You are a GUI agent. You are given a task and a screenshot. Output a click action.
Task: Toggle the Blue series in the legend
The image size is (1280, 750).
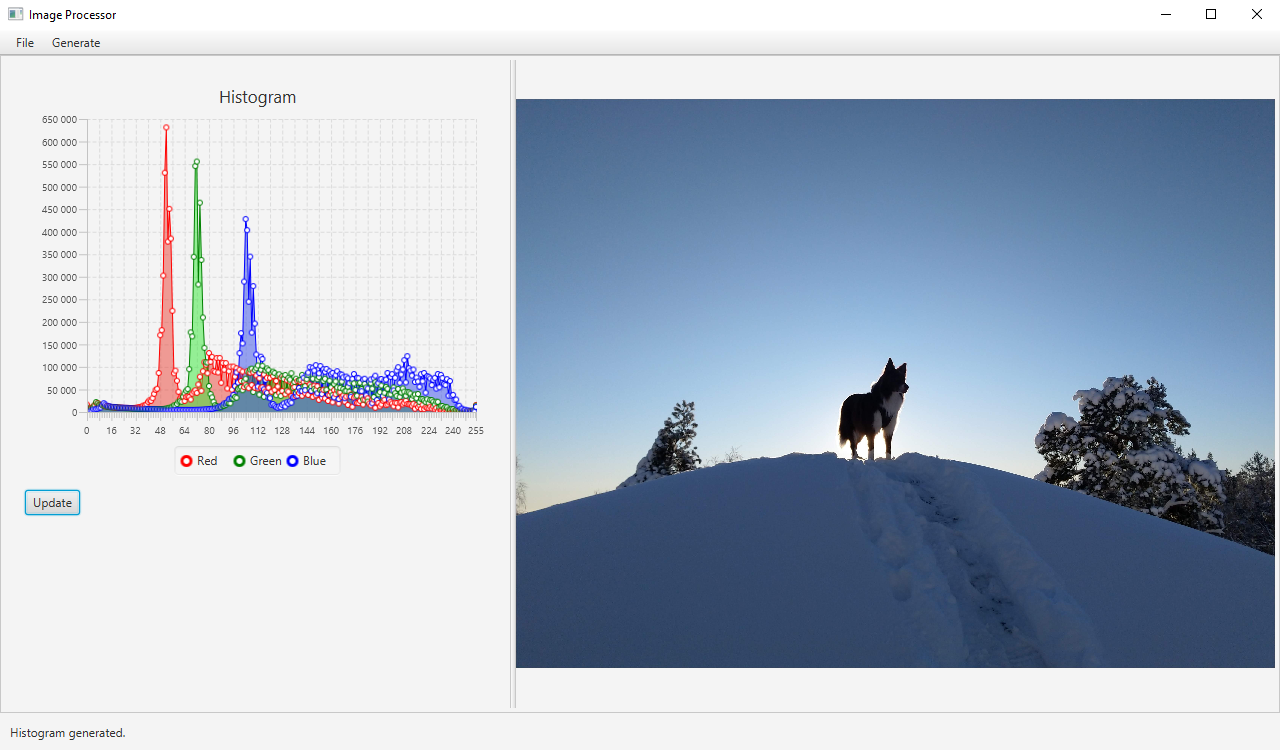tap(313, 461)
